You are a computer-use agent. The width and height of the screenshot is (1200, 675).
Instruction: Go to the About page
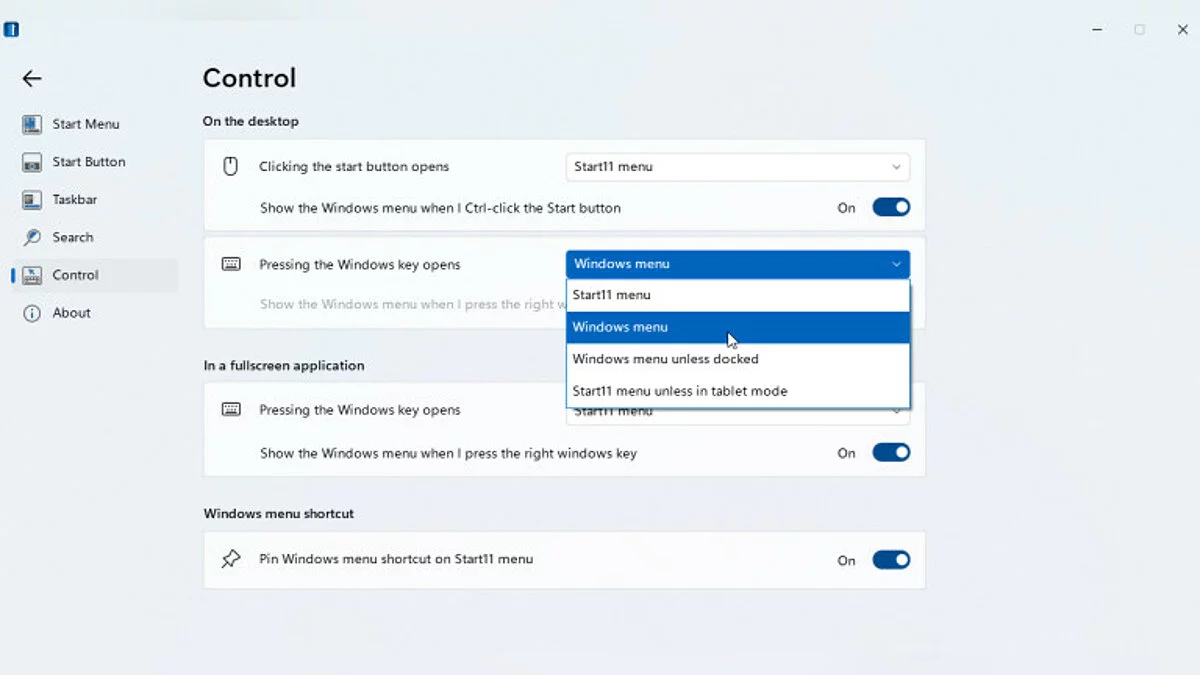72,313
